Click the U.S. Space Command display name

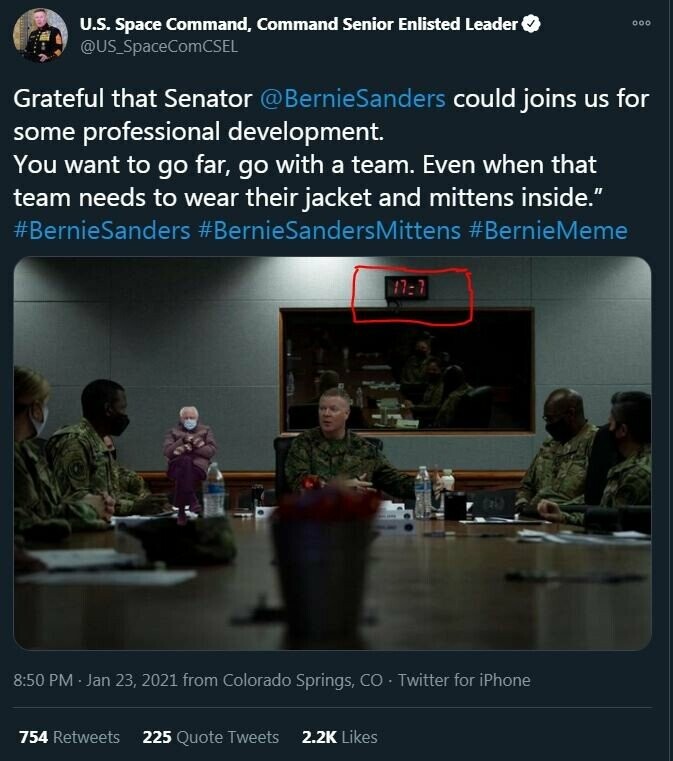pos(299,25)
